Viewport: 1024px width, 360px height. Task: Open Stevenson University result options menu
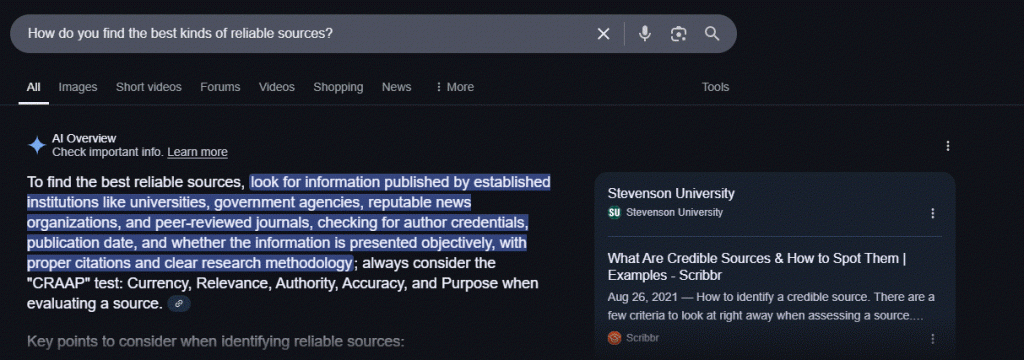pyautogui.click(x=933, y=213)
